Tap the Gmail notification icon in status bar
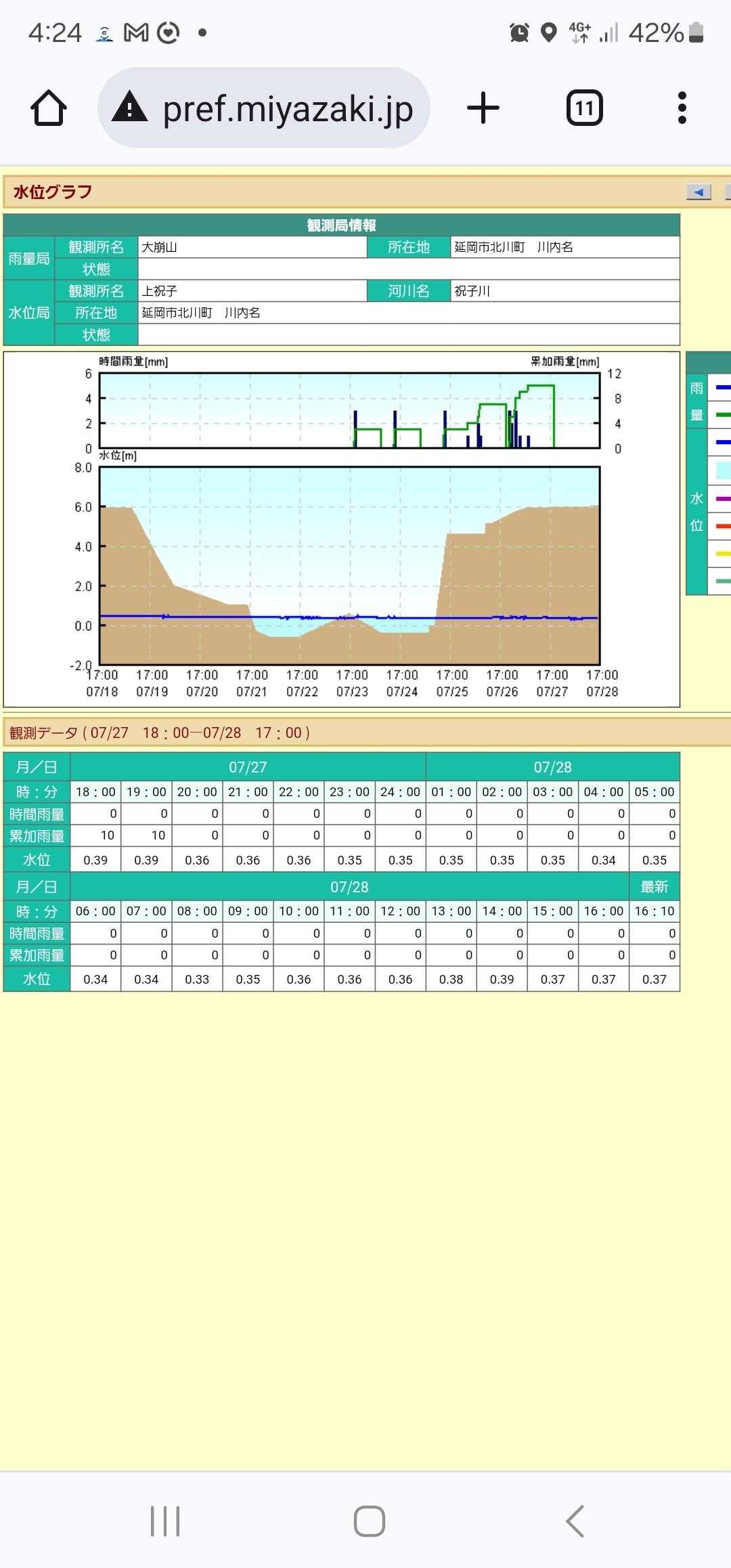 [136, 32]
